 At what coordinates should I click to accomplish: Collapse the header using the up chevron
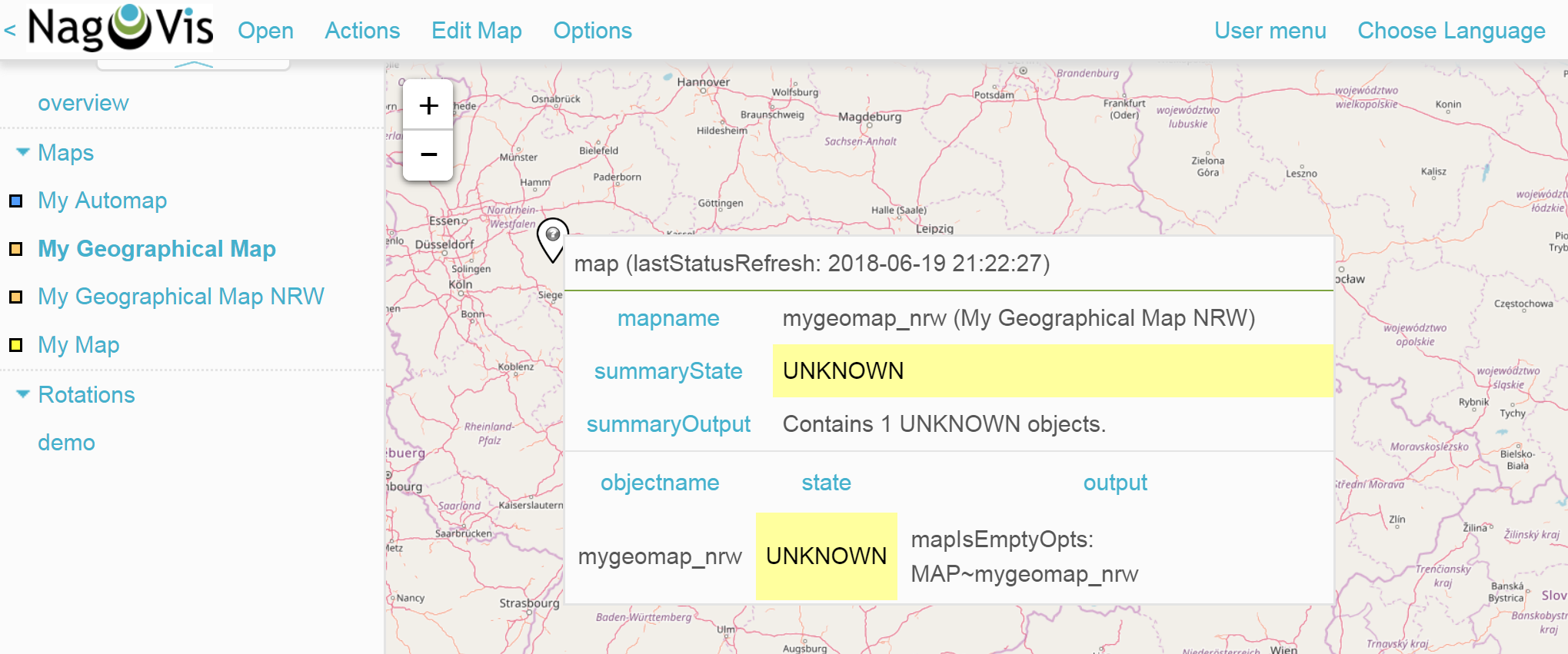(x=193, y=65)
